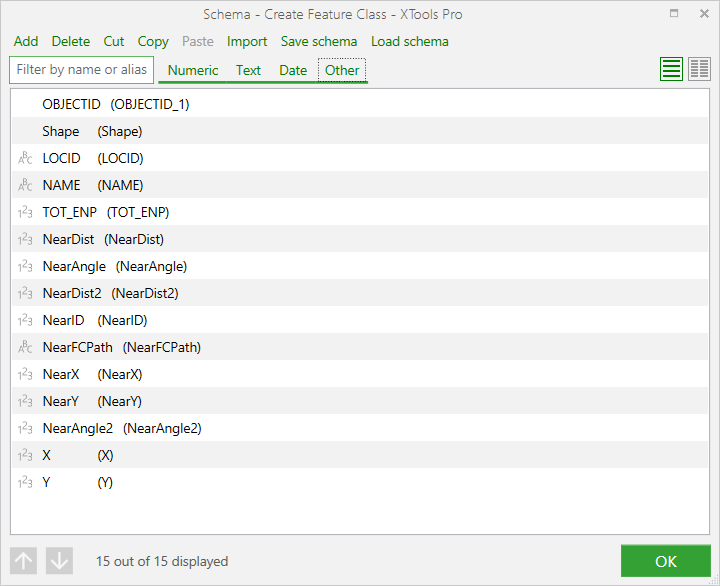Switch to detailed table view icon

[x=699, y=69]
